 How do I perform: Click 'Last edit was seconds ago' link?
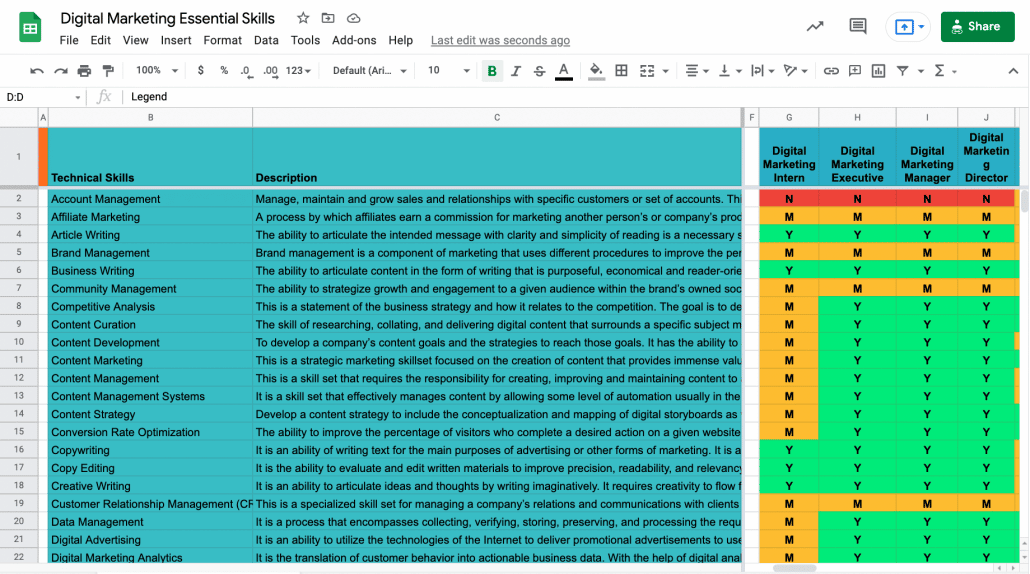pyautogui.click(x=501, y=40)
